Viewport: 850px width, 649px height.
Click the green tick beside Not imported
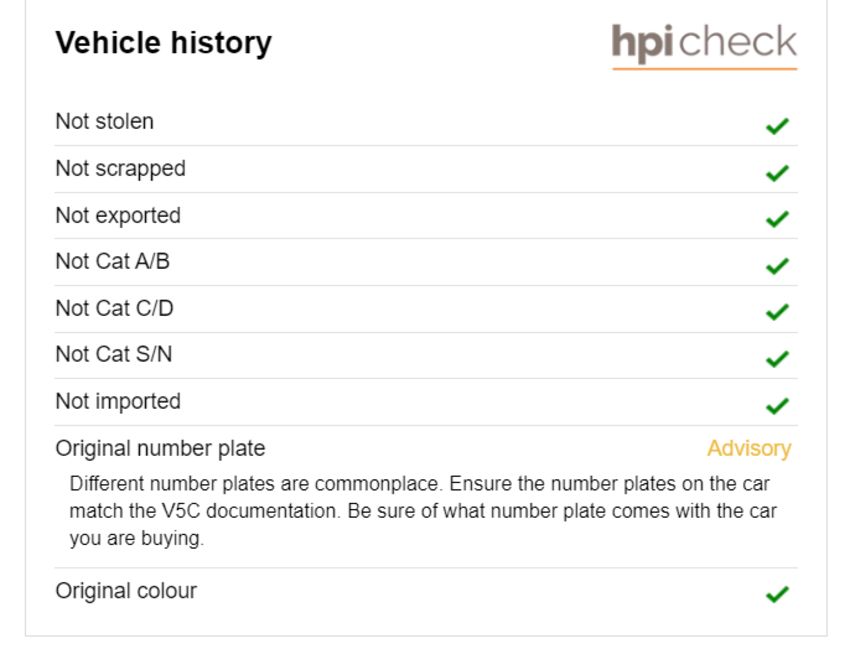[777, 406]
